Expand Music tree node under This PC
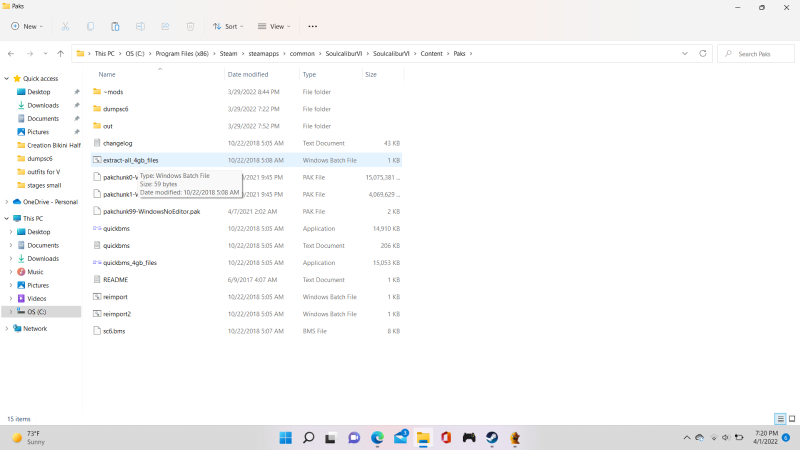 tap(11, 272)
